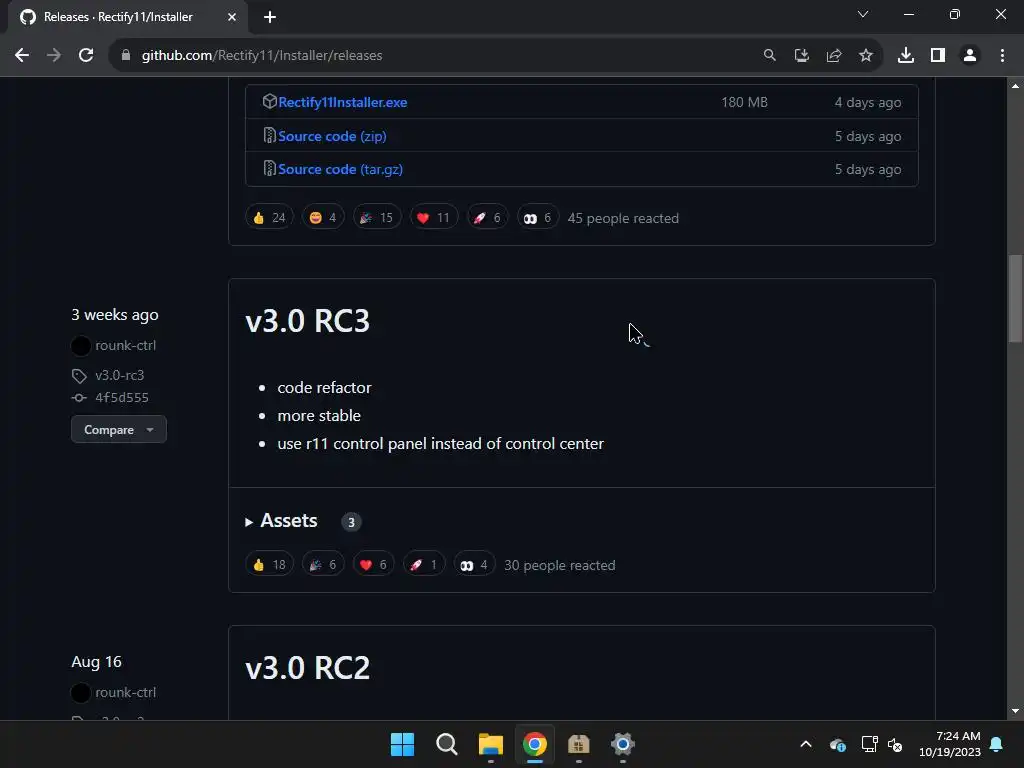Screen dimensions: 1024x768
Task: Open the Windows Start menu
Action: coord(402,744)
